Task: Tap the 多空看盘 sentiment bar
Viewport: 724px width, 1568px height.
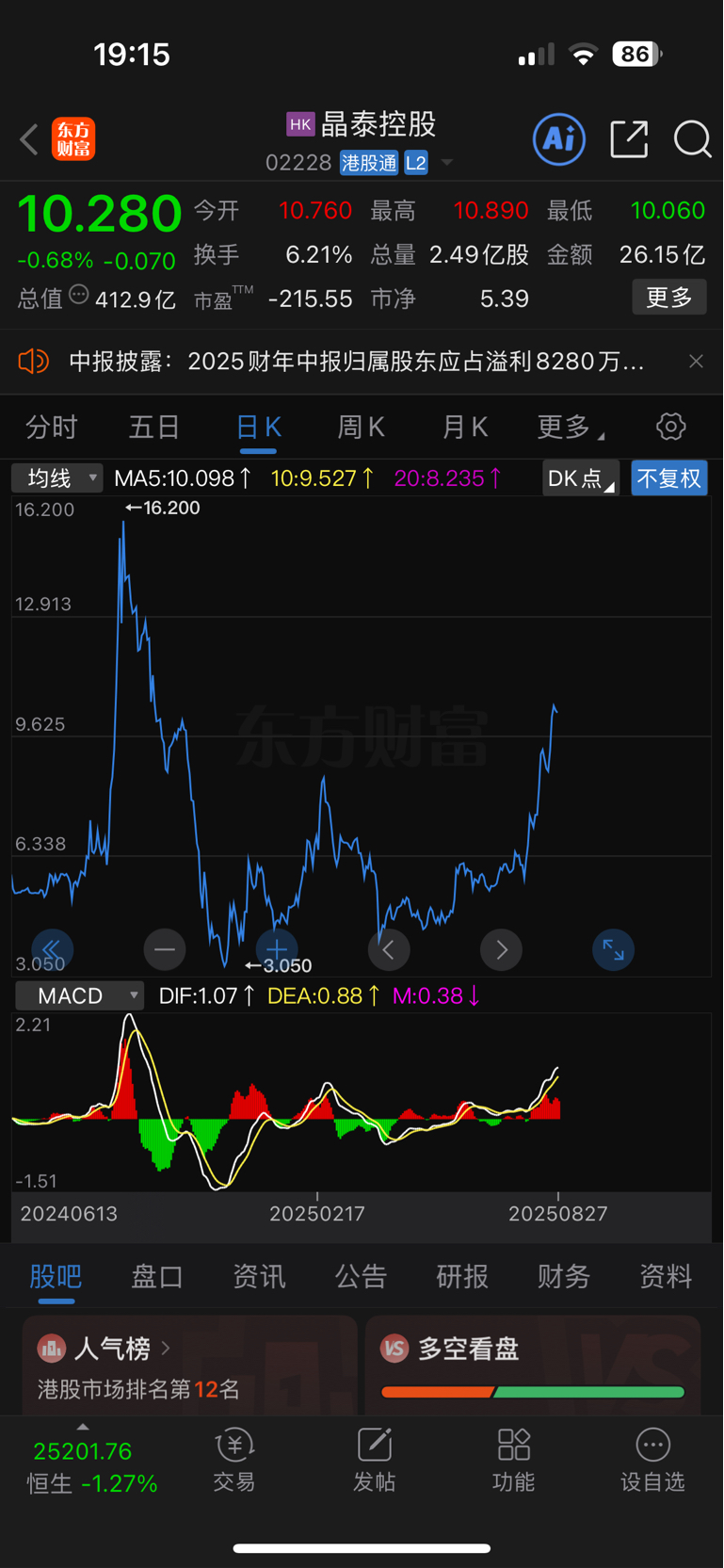Action: point(533,1391)
